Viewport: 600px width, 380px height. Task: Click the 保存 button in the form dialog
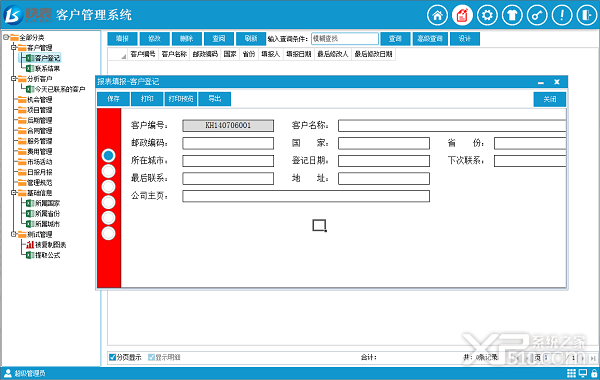113,99
